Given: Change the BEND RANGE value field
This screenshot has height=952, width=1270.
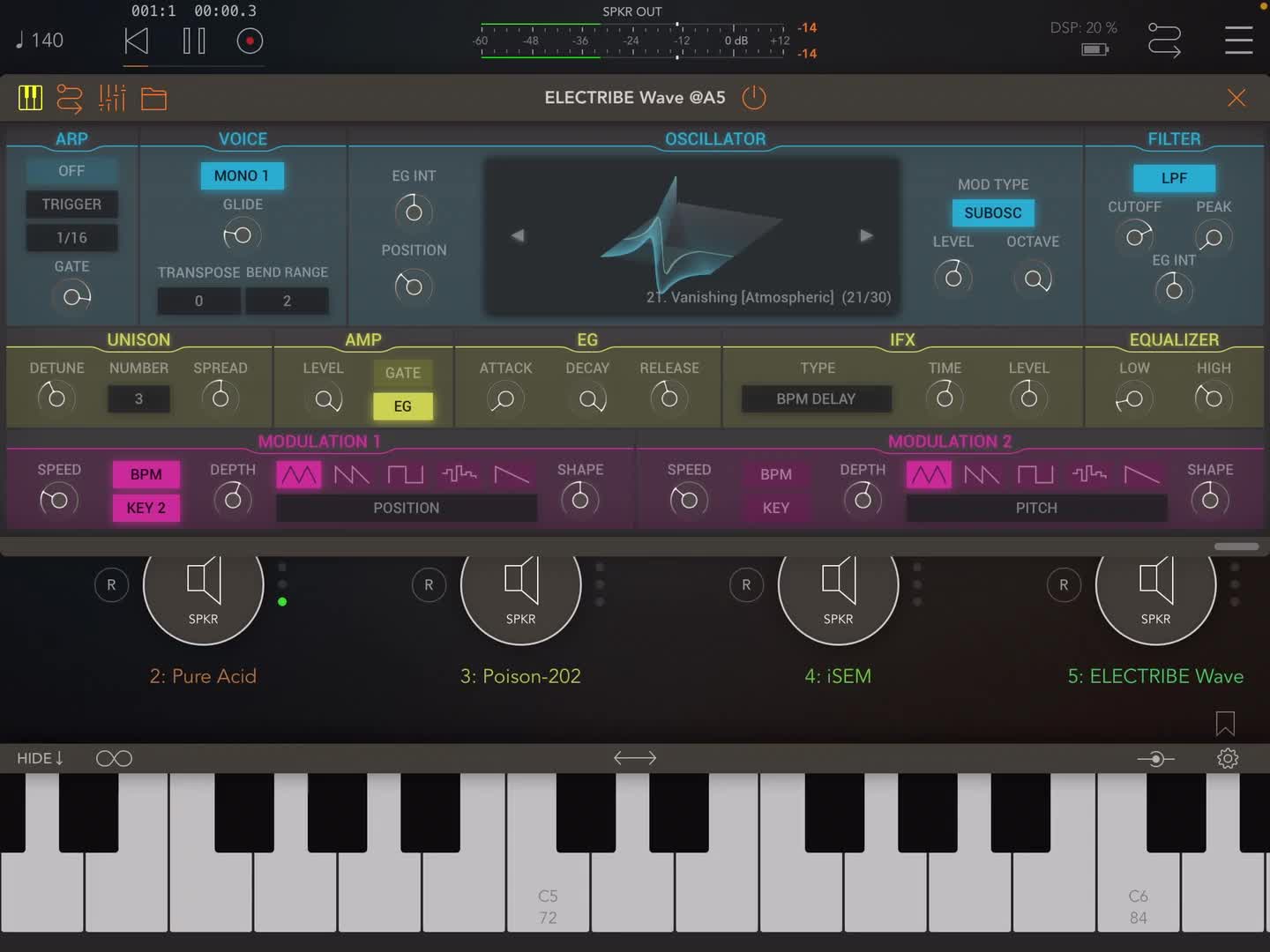Looking at the screenshot, I should click(x=287, y=301).
